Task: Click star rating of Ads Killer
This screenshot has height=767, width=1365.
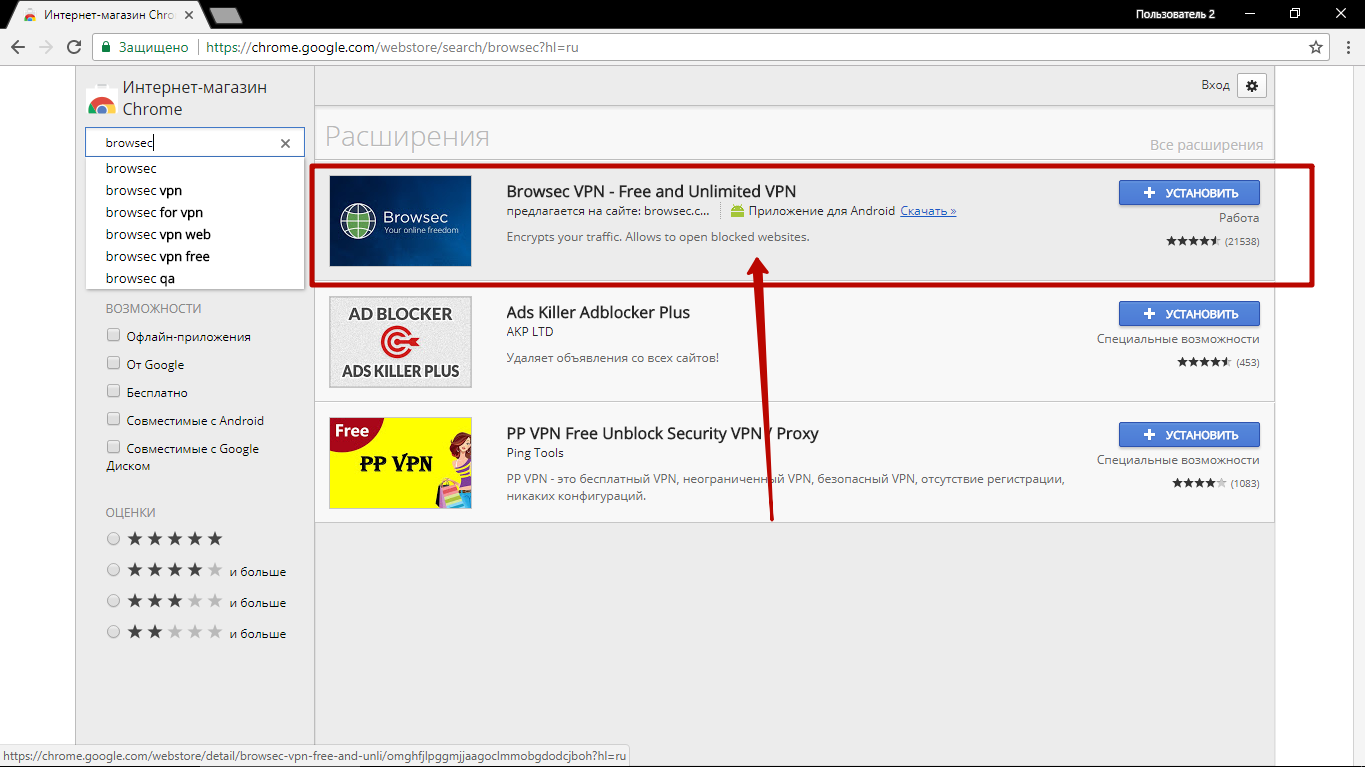Action: (1204, 362)
